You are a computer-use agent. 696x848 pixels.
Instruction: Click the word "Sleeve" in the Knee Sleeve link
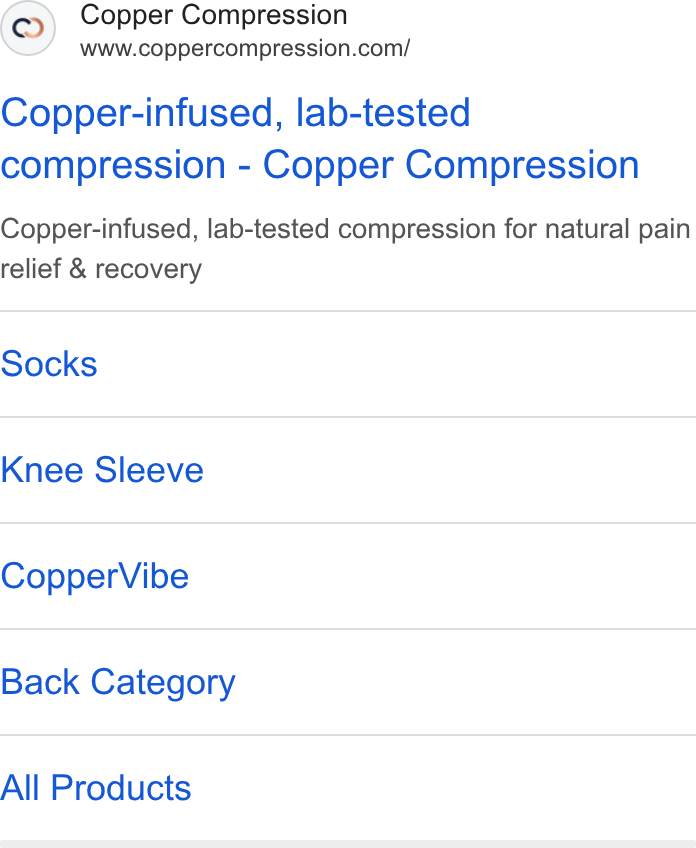point(149,469)
